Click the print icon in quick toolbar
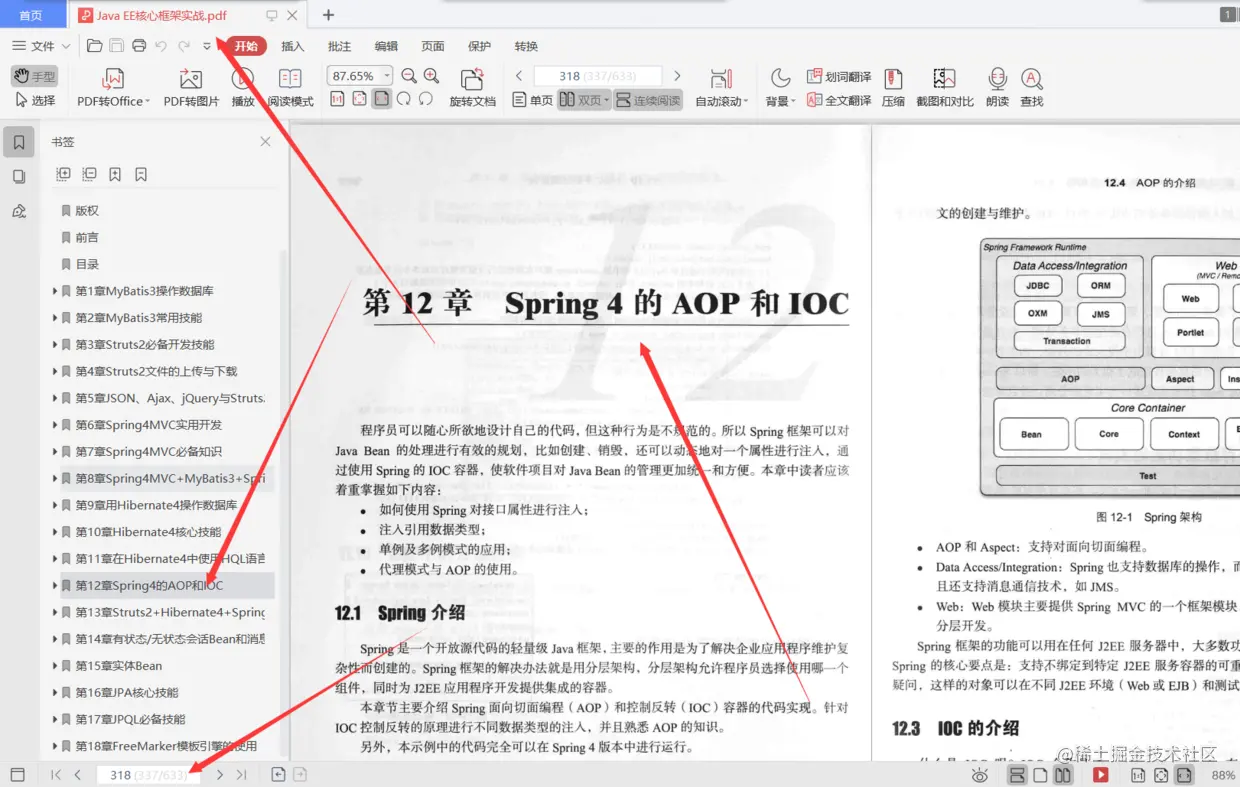 click(x=139, y=46)
